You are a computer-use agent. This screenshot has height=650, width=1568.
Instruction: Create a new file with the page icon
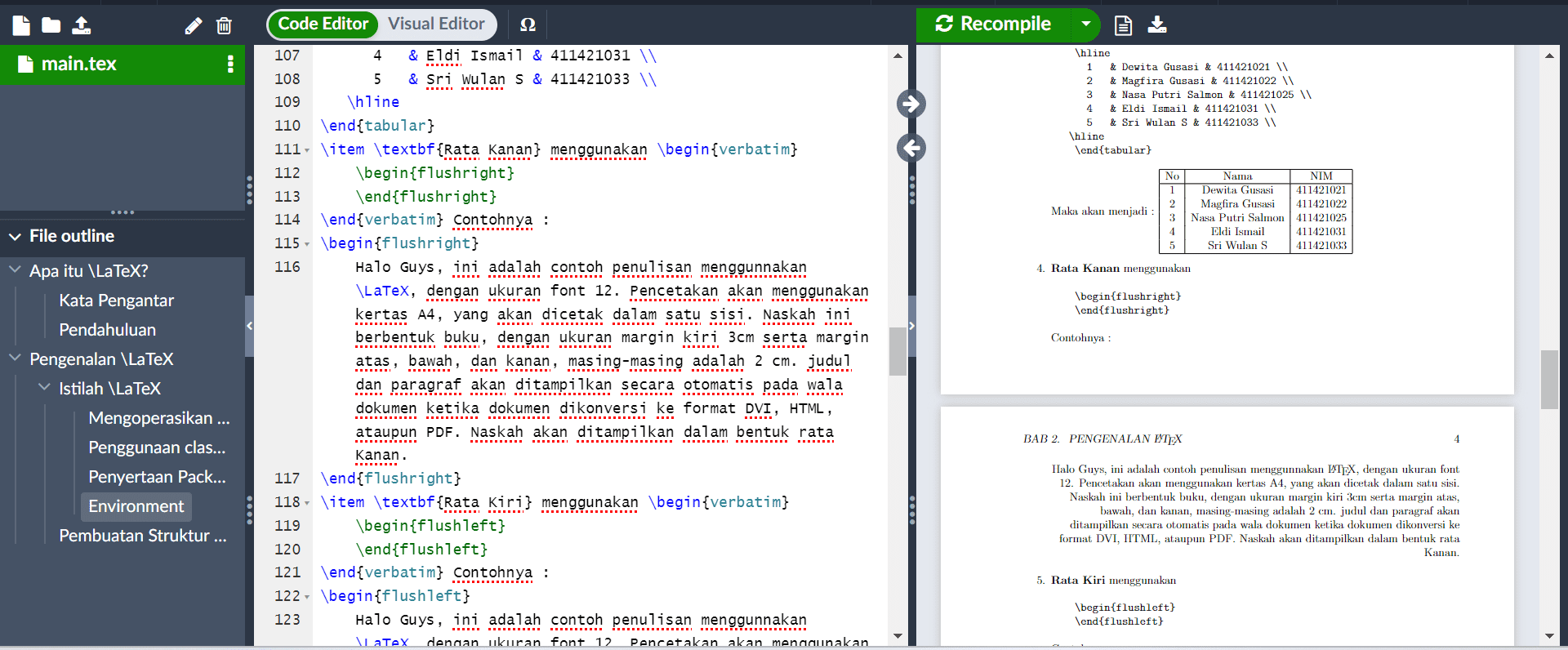pos(21,25)
